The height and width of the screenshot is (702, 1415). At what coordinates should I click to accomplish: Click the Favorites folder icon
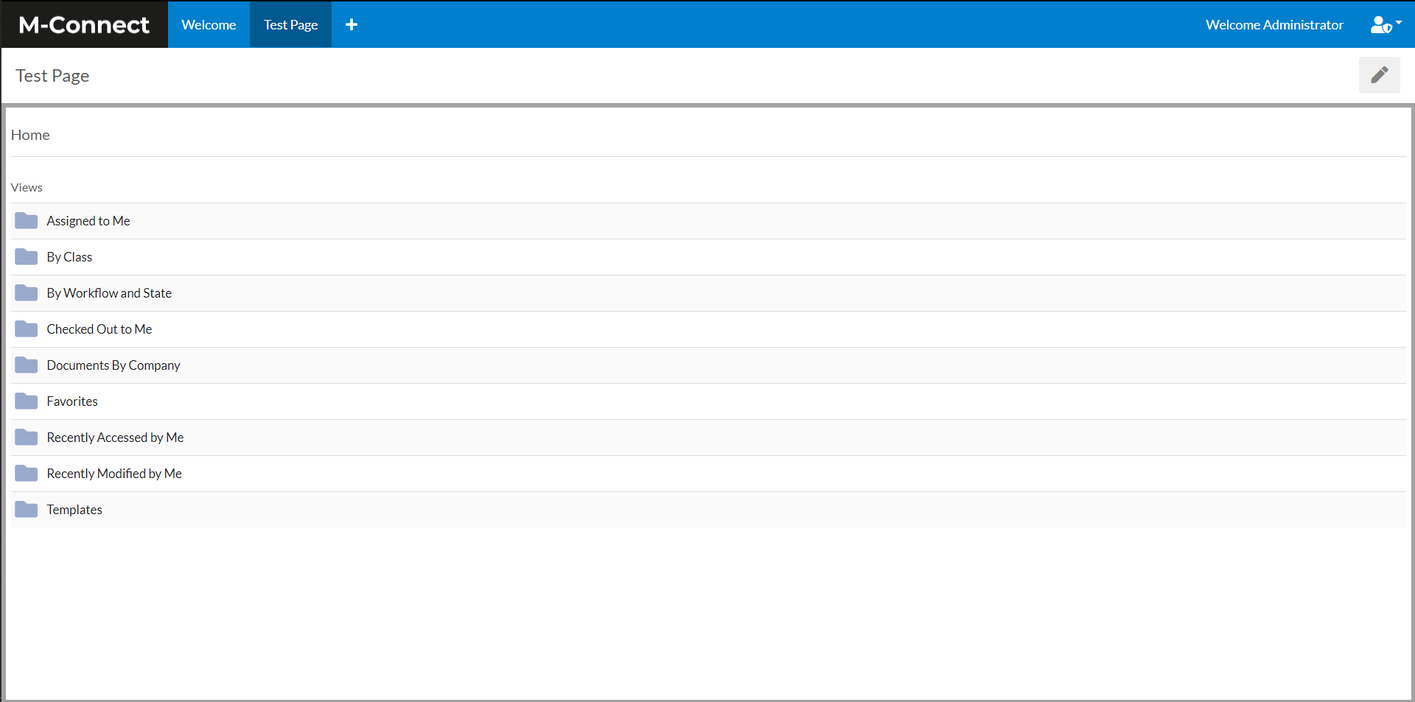click(25, 400)
